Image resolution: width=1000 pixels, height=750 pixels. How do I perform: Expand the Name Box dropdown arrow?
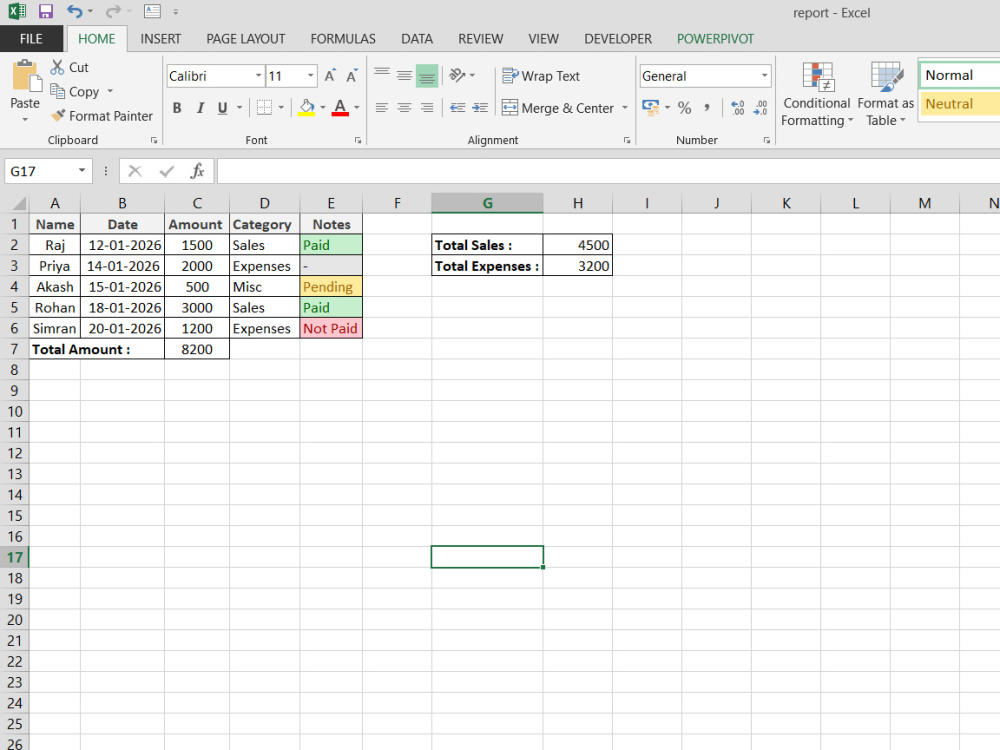tap(82, 170)
